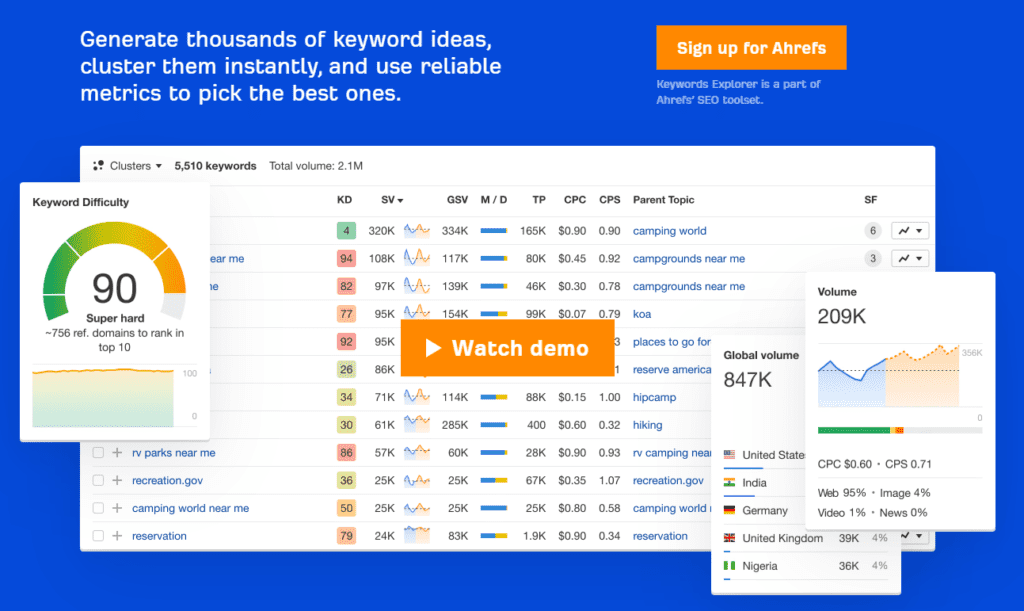Image resolution: width=1024 pixels, height=611 pixels.
Task: Expand the plus icon for recreation.gov
Action: coord(117,480)
